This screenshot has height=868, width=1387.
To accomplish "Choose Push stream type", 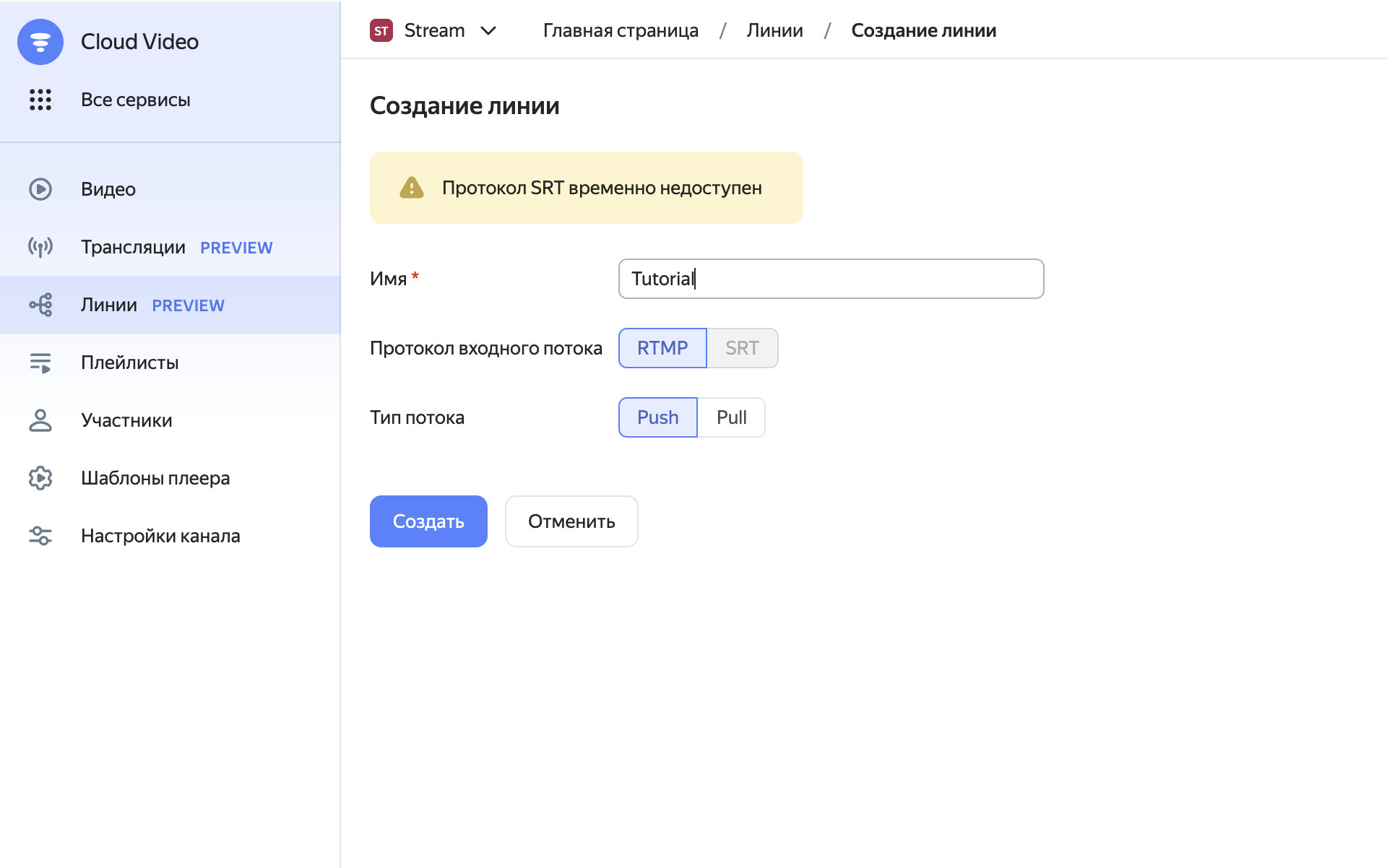I will click(x=657, y=417).
